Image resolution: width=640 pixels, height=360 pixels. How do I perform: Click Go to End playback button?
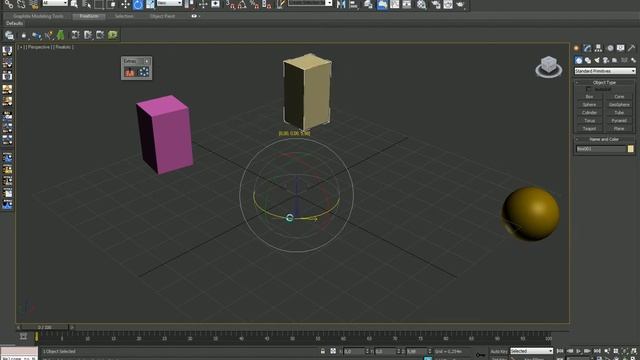pos(597,351)
